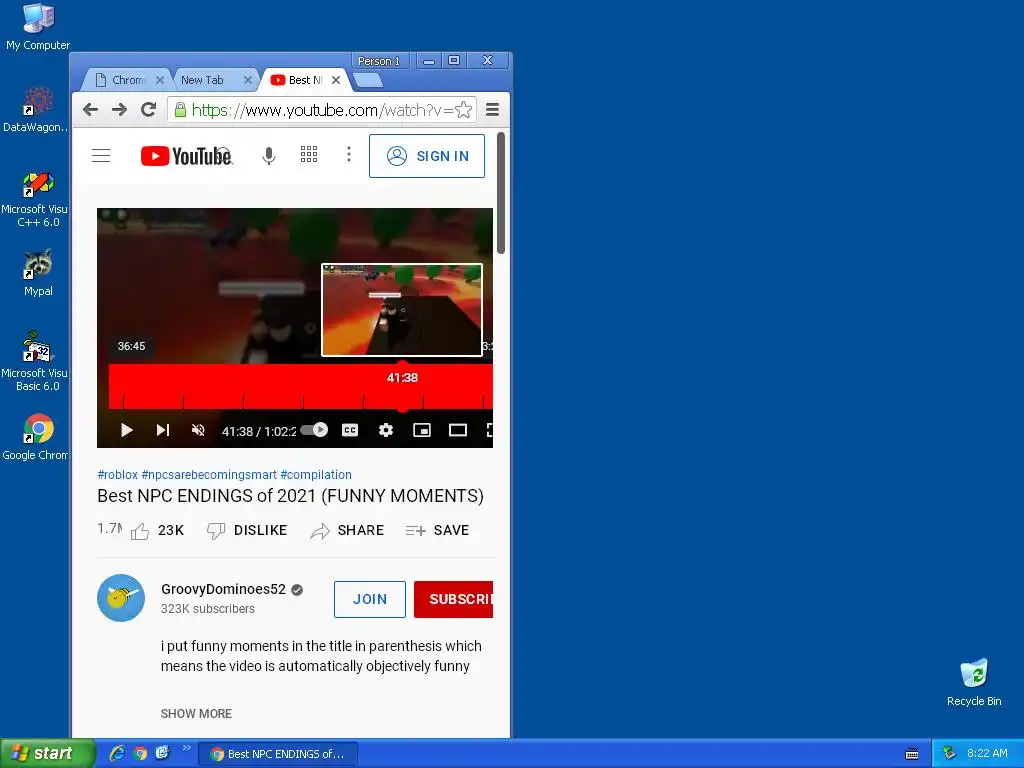Skip to next video
Image resolution: width=1024 pixels, height=768 pixels.
[163, 430]
